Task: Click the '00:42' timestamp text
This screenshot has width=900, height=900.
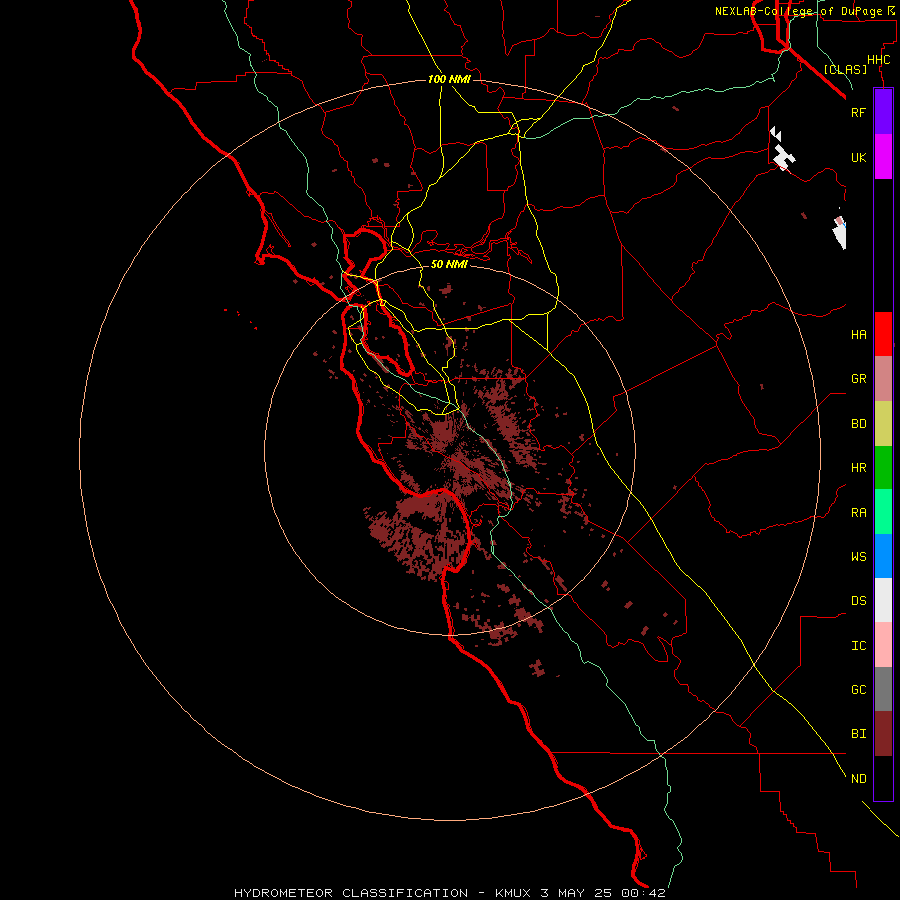Action: pyautogui.click(x=642, y=893)
